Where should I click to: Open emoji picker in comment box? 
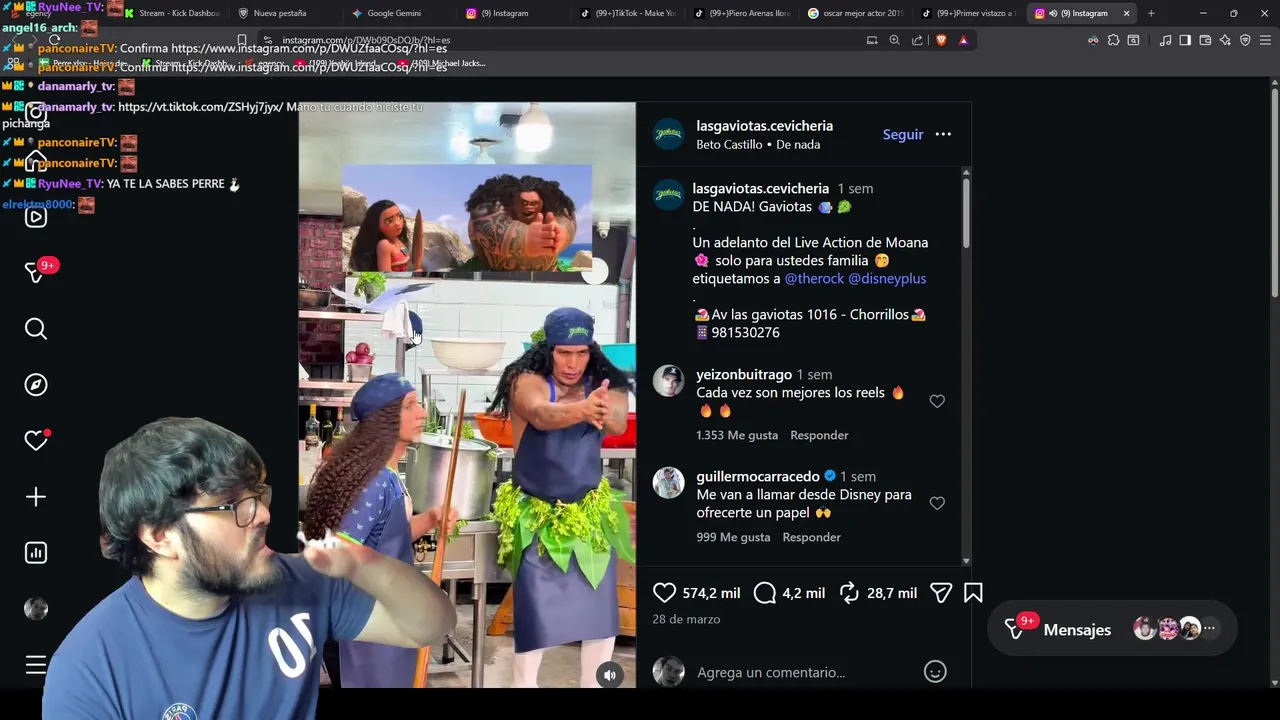tap(935, 672)
